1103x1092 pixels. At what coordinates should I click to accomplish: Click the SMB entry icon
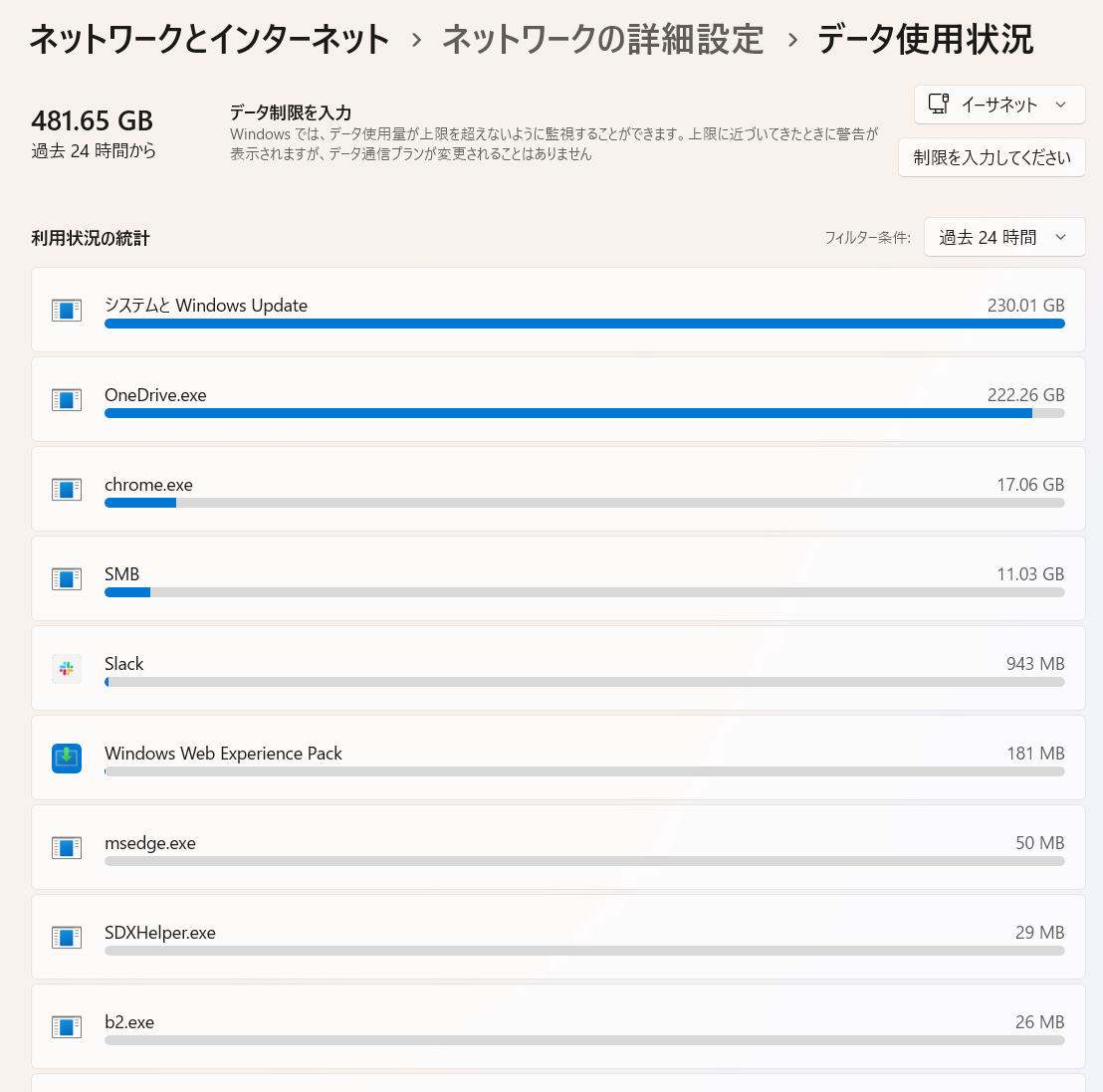tap(66, 578)
